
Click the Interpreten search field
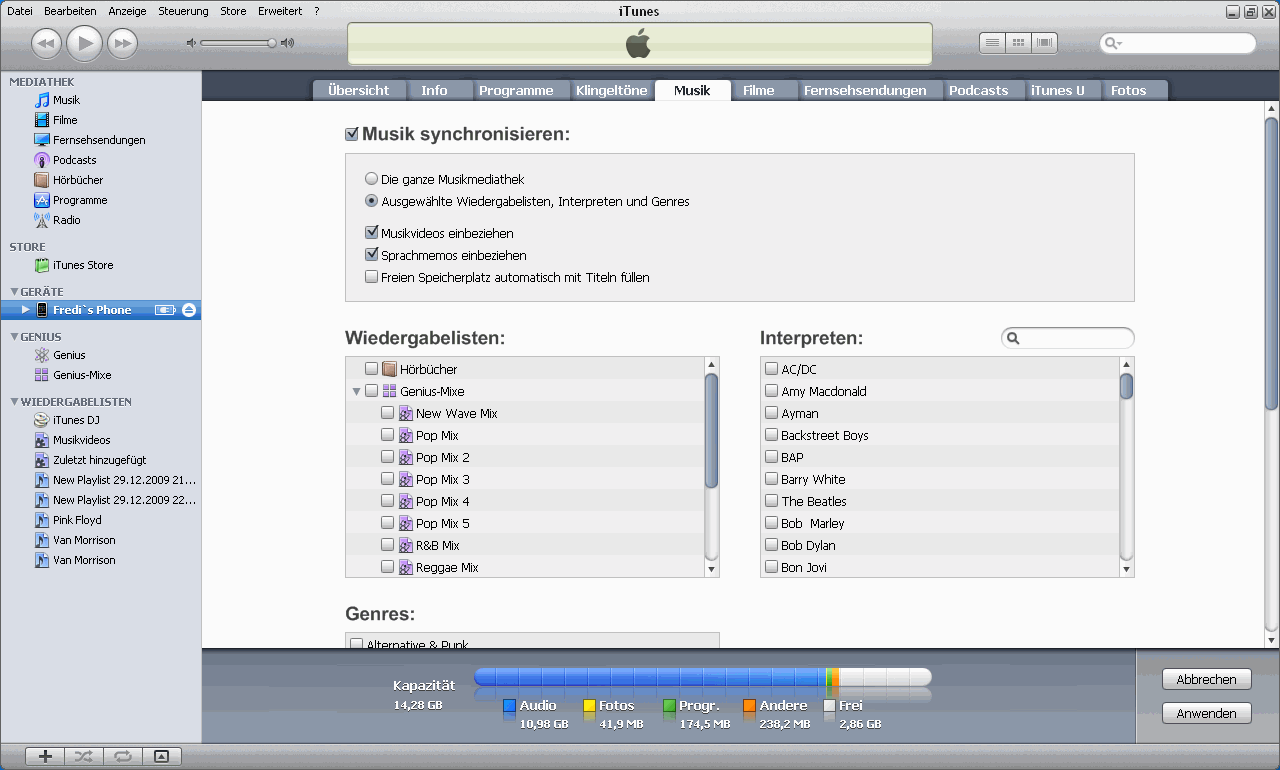pos(1068,338)
